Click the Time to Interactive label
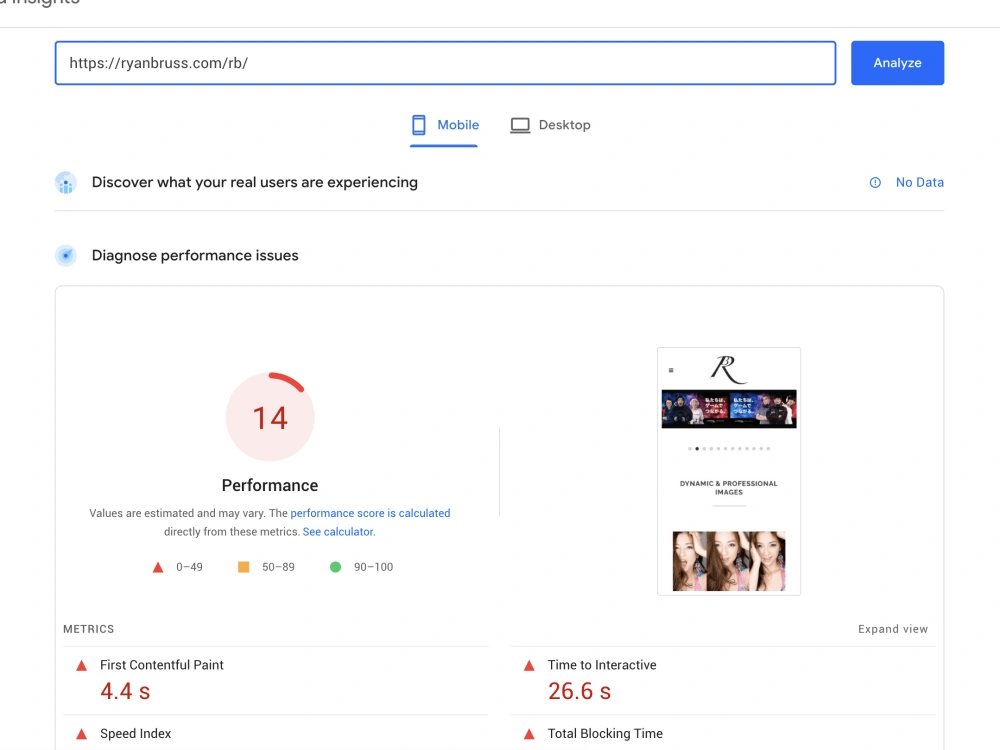Viewport: 1000px width, 750px height. pyautogui.click(x=602, y=665)
